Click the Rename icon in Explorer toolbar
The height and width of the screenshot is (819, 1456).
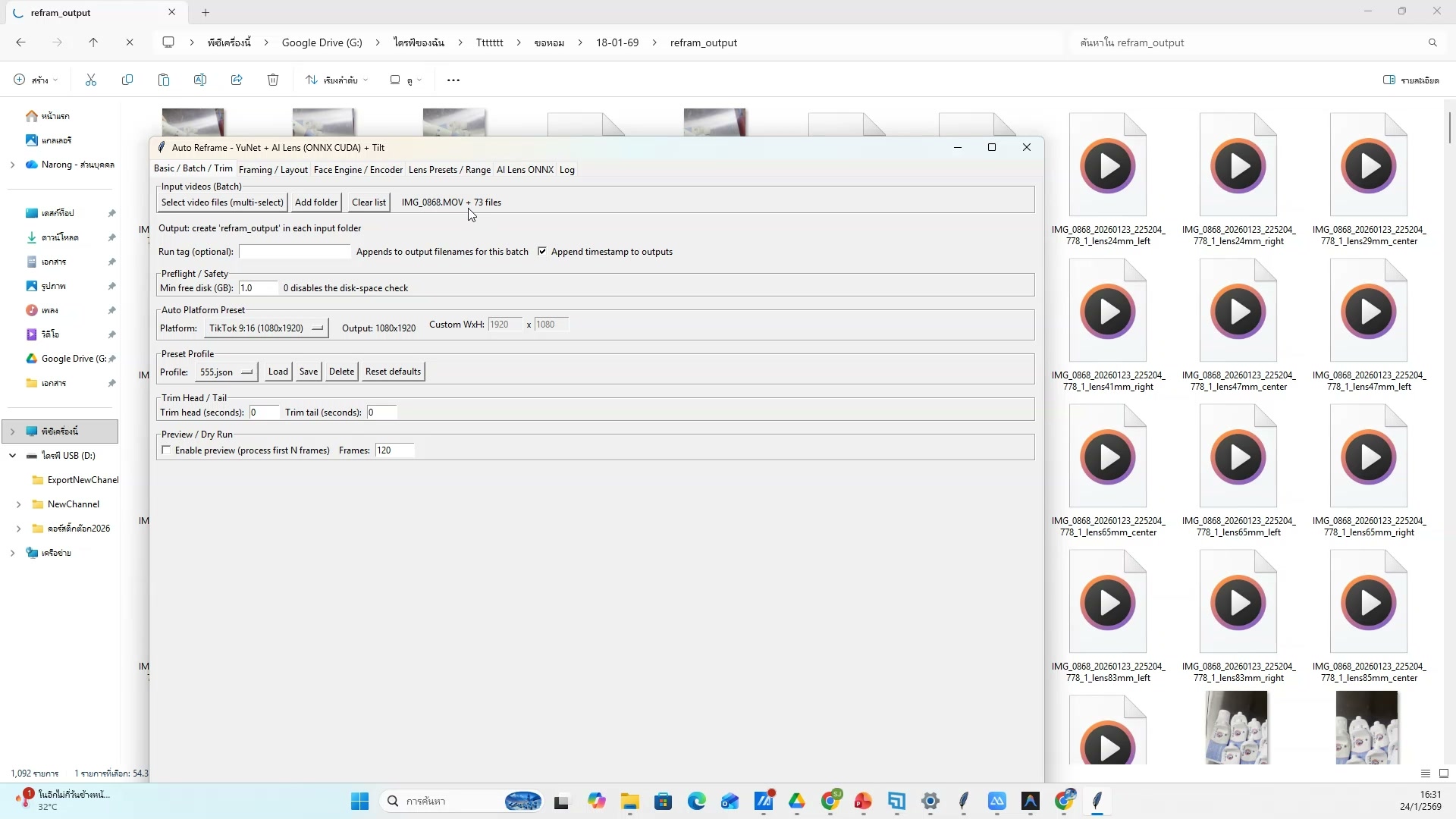coord(200,80)
